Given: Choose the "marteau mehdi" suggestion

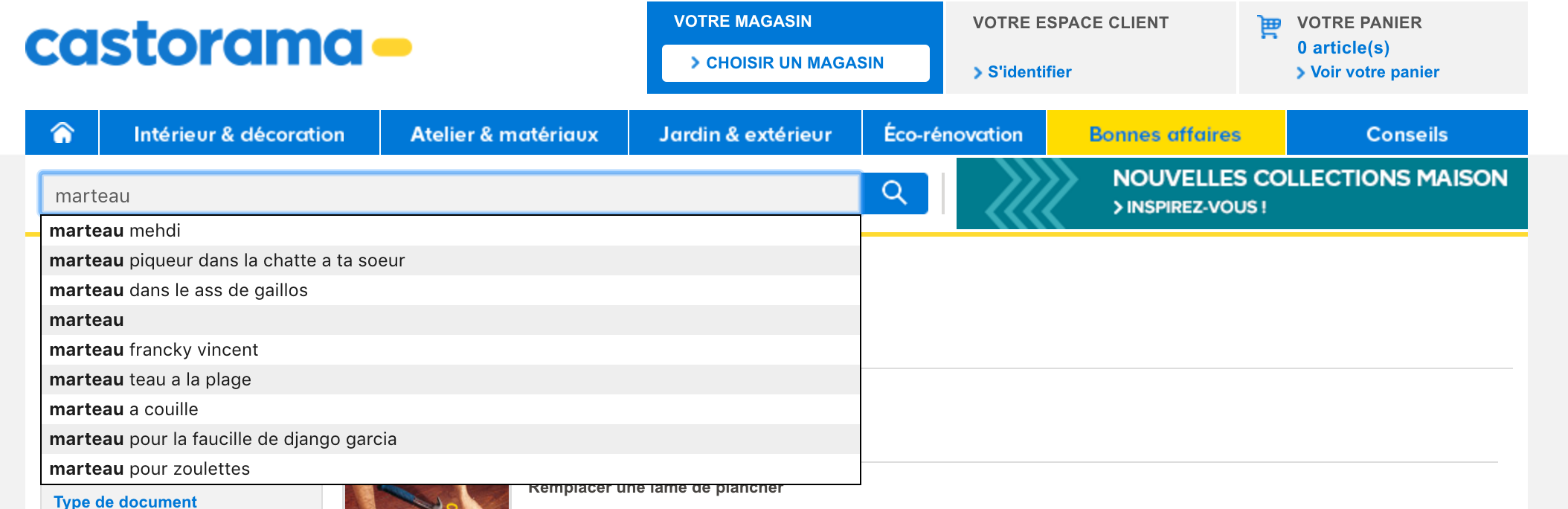Looking at the screenshot, I should click(x=115, y=231).
